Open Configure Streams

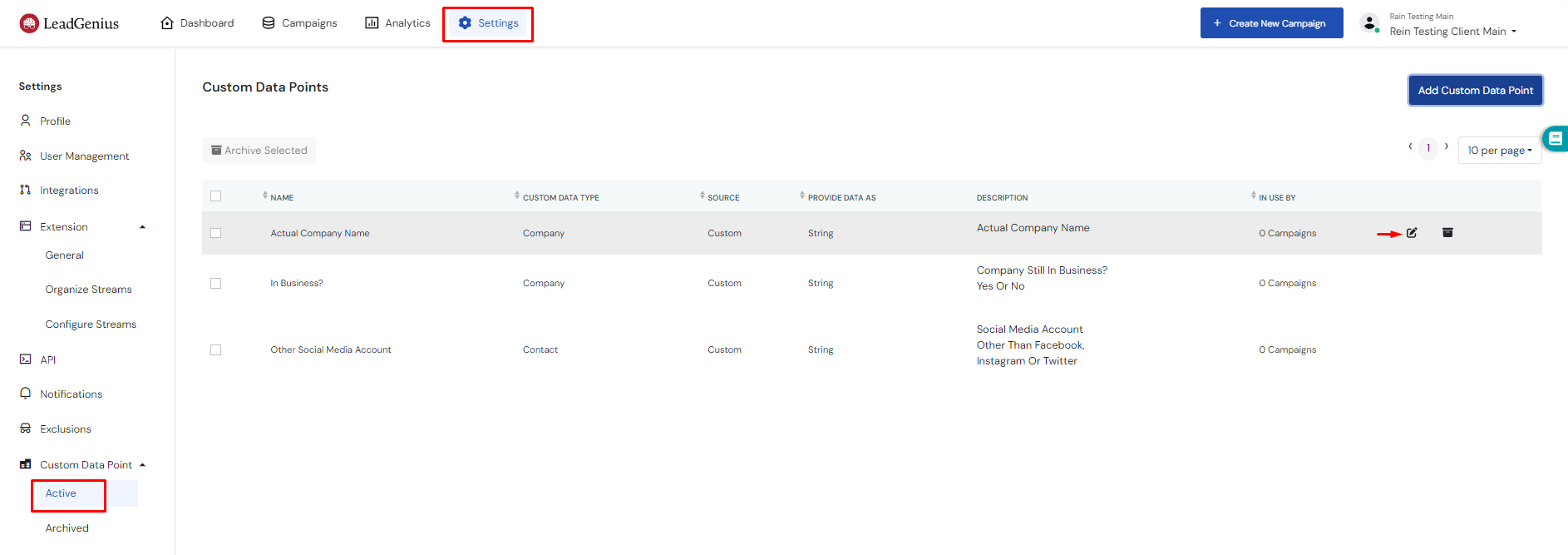pyautogui.click(x=91, y=325)
